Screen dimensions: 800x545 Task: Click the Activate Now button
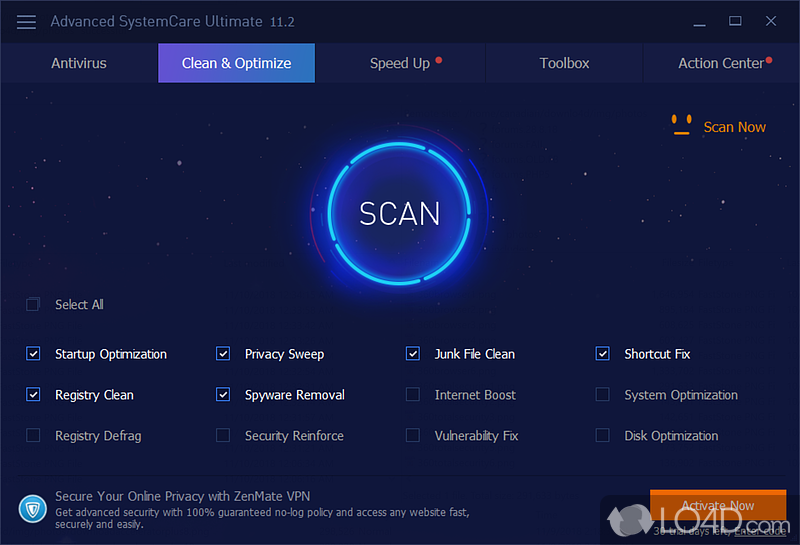(x=718, y=505)
